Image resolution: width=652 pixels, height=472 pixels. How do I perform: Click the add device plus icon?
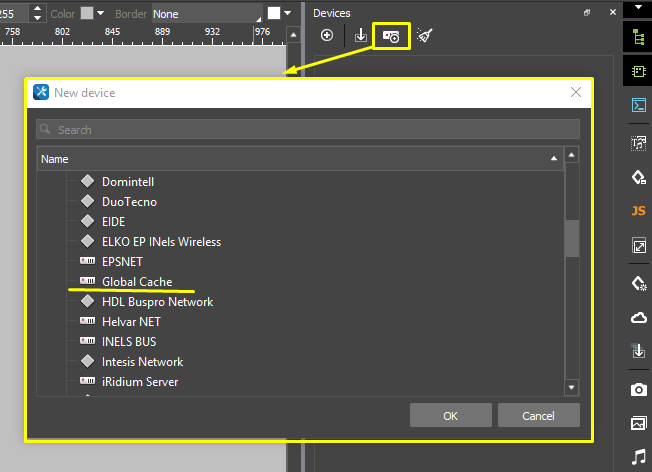(x=327, y=36)
